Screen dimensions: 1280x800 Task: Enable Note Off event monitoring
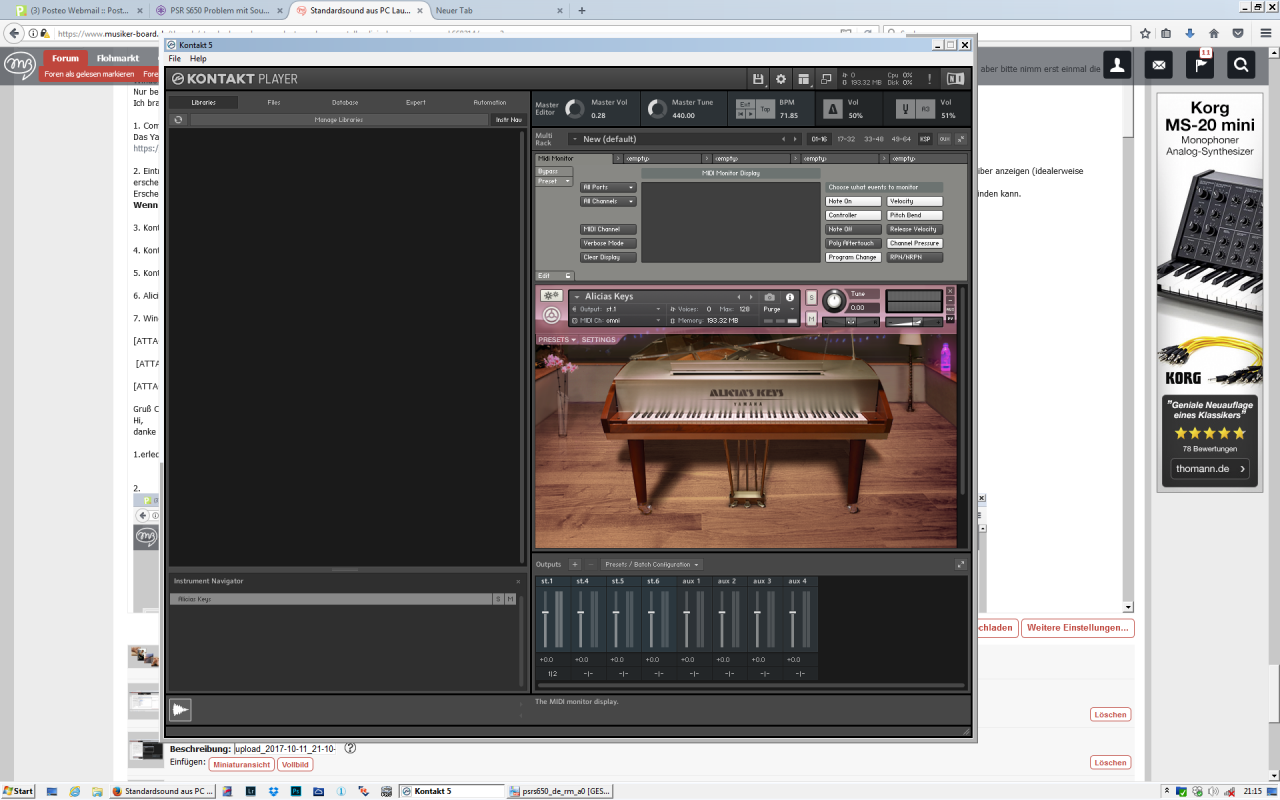(x=854, y=229)
